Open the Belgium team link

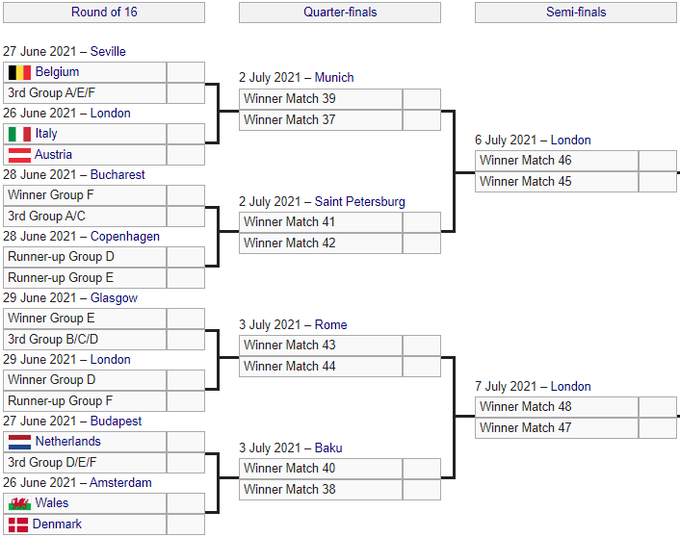pos(57,72)
